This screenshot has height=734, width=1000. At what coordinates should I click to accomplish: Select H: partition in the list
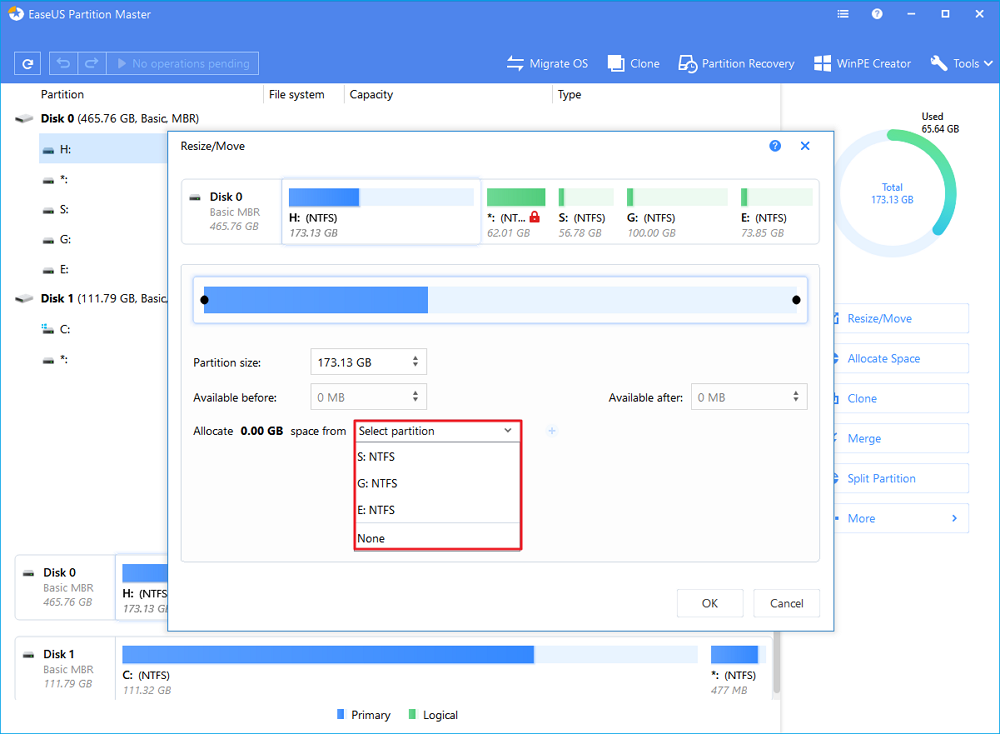(x=103, y=149)
